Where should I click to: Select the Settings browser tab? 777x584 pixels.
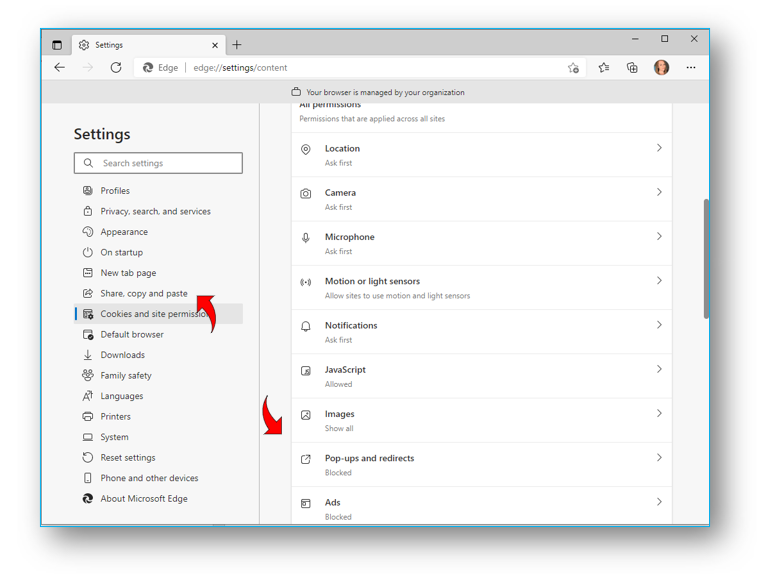tap(149, 45)
